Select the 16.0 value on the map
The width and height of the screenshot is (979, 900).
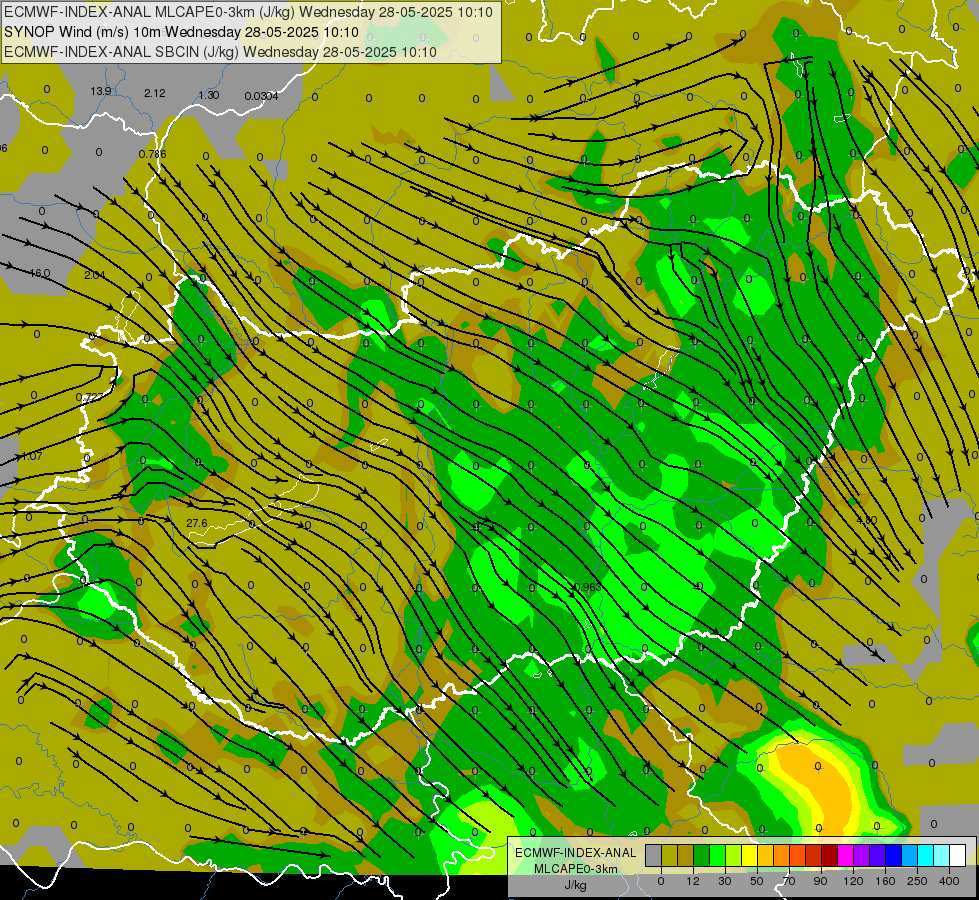[40, 273]
